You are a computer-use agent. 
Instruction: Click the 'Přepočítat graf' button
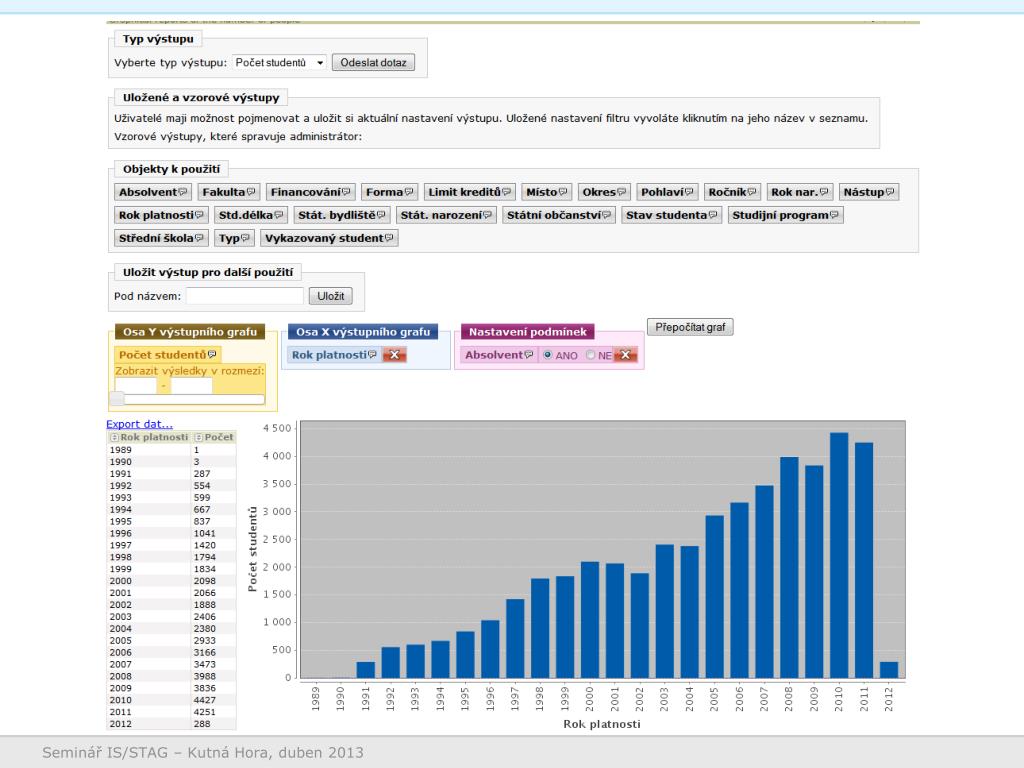[x=690, y=327]
